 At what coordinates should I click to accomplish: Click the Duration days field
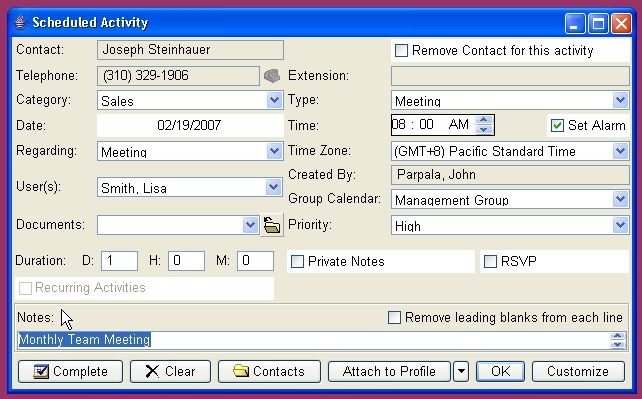(x=119, y=261)
